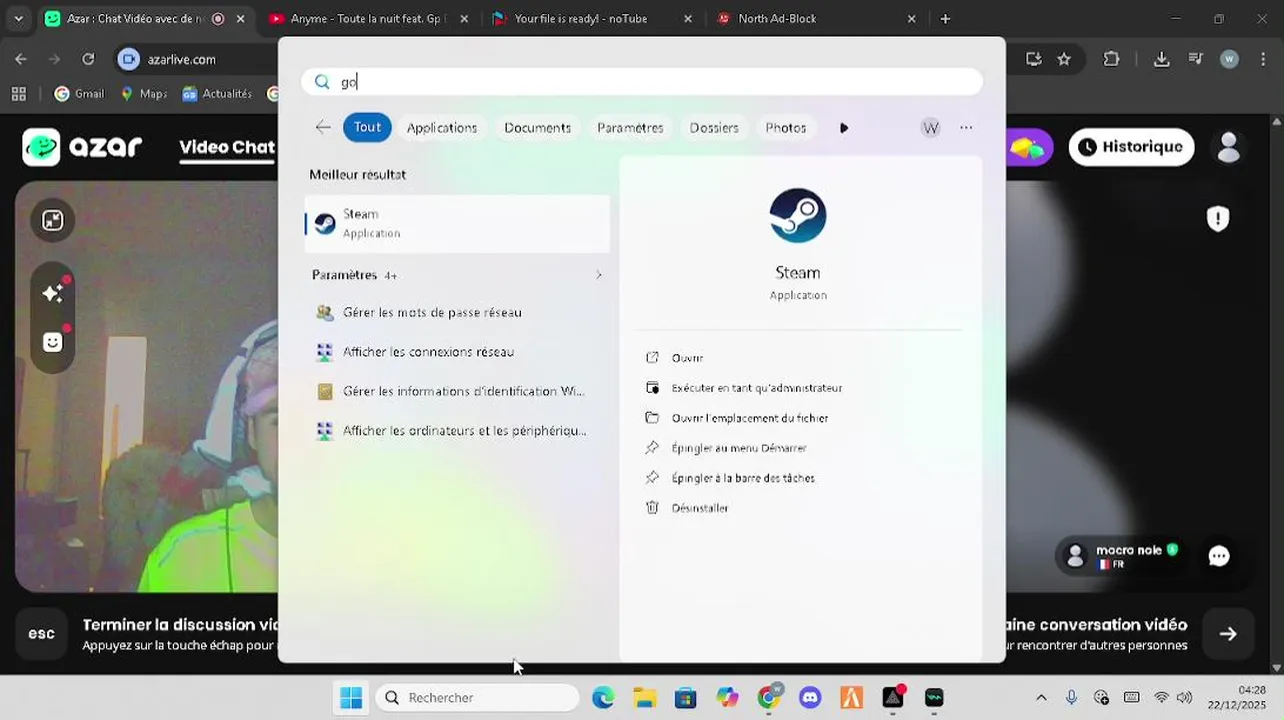This screenshot has height=720, width=1284.
Task: Open the Azar chat bubble icon
Action: coord(1219,556)
